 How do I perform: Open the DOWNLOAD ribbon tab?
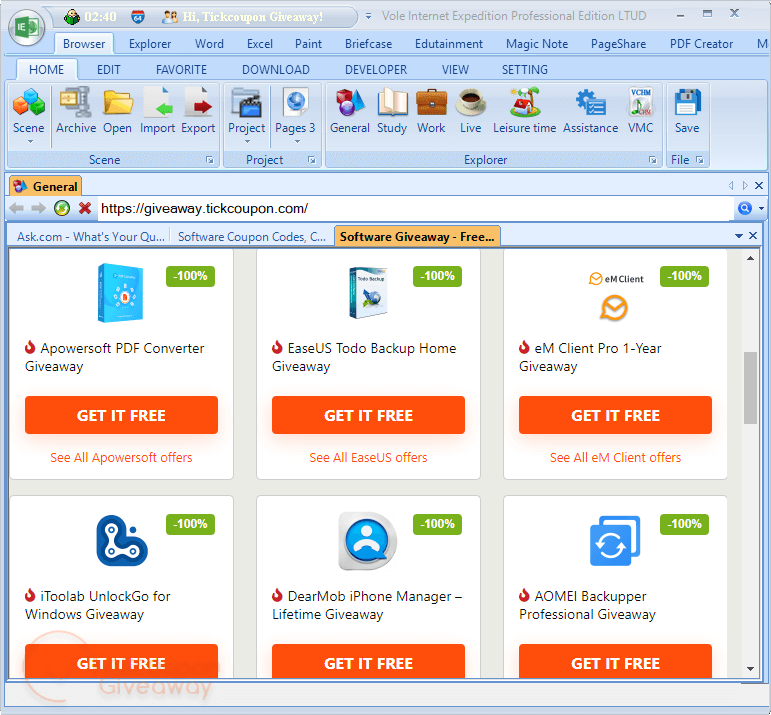pyautogui.click(x=276, y=70)
